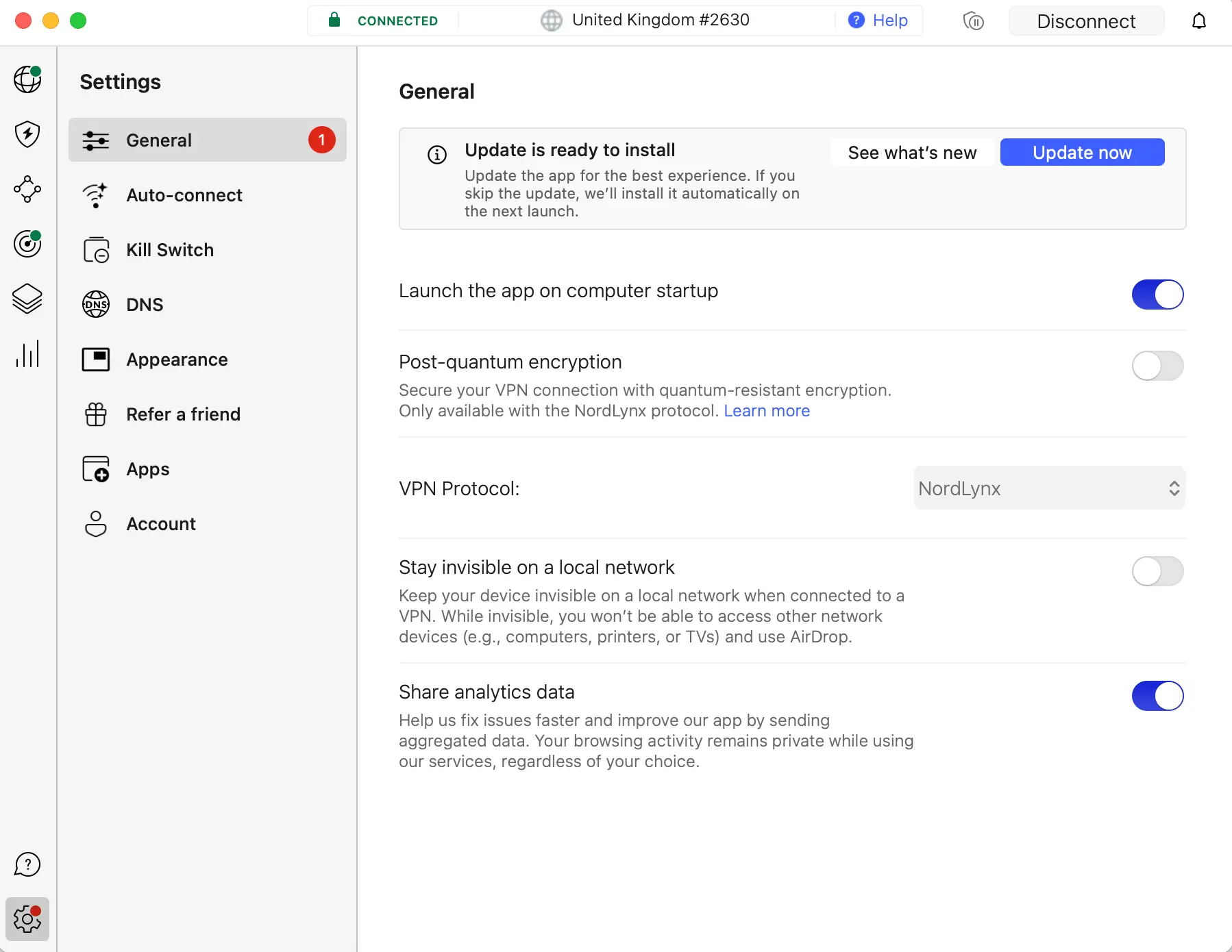Click the update info circle icon
The height and width of the screenshot is (952, 1232).
point(437,155)
